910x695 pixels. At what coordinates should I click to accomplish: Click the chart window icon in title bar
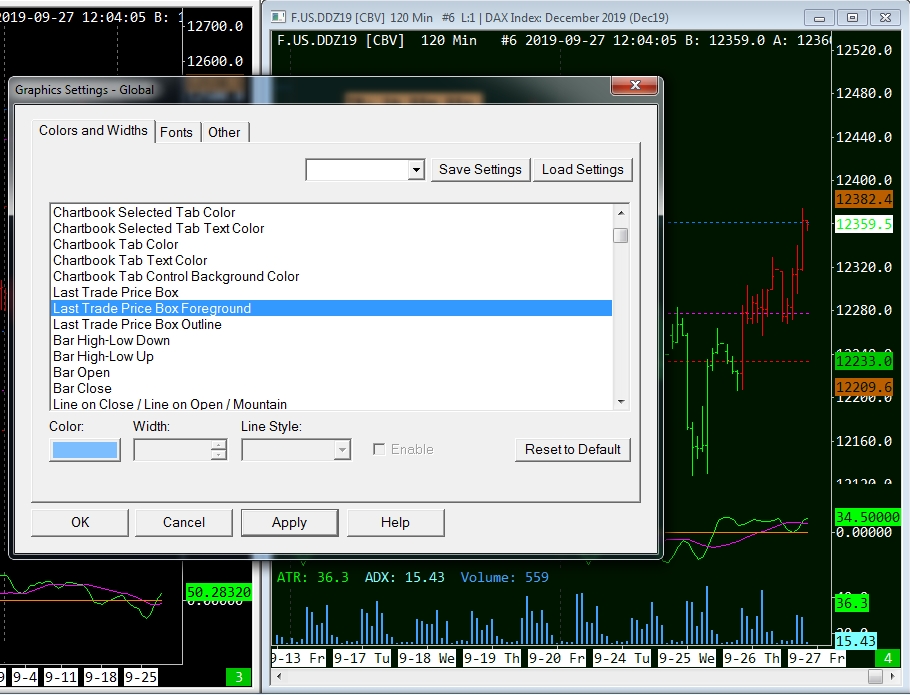click(x=278, y=17)
